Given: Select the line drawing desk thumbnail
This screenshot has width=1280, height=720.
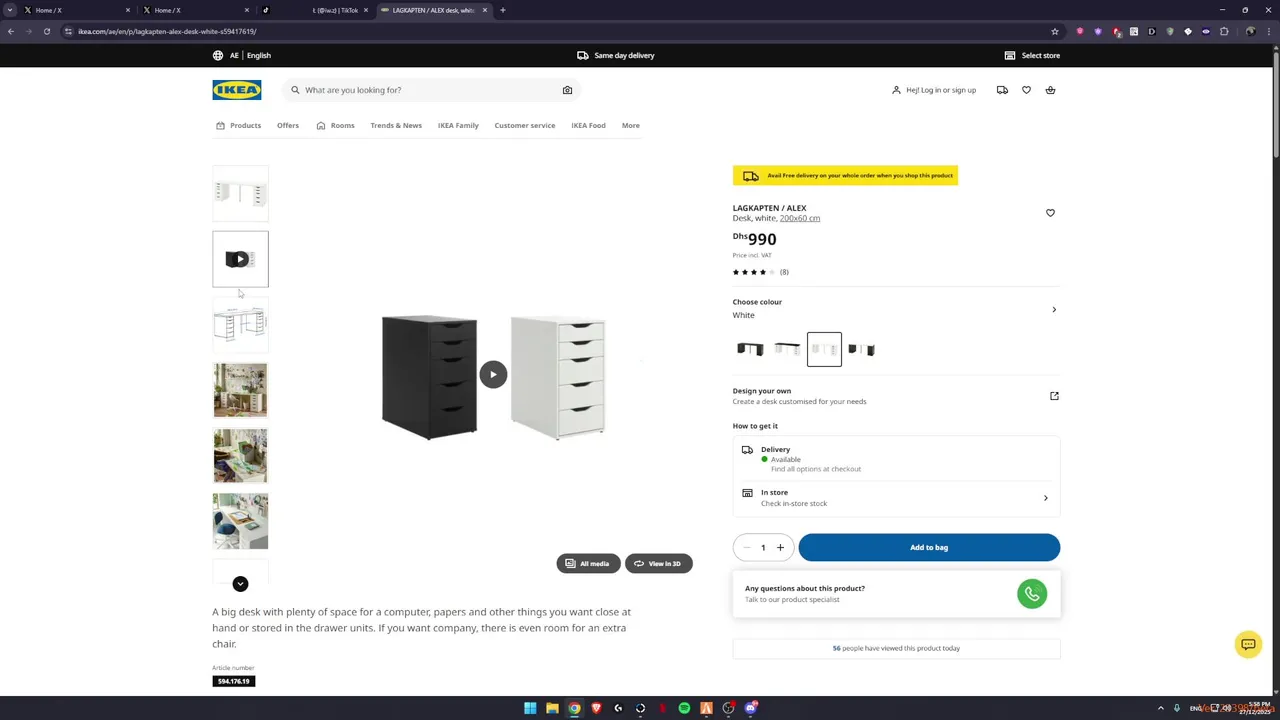Looking at the screenshot, I should point(240,324).
